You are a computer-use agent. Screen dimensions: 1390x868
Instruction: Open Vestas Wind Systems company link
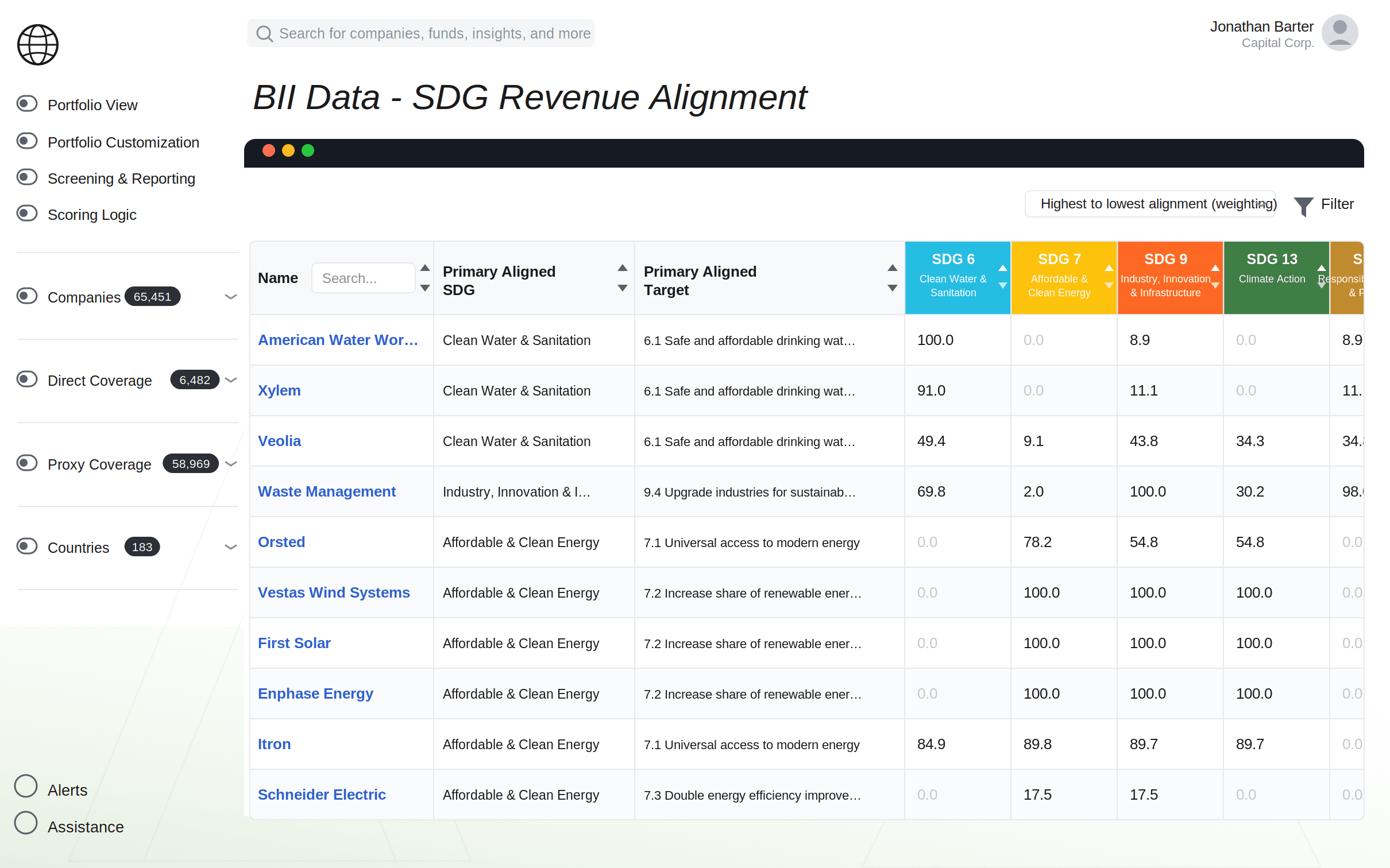(334, 592)
